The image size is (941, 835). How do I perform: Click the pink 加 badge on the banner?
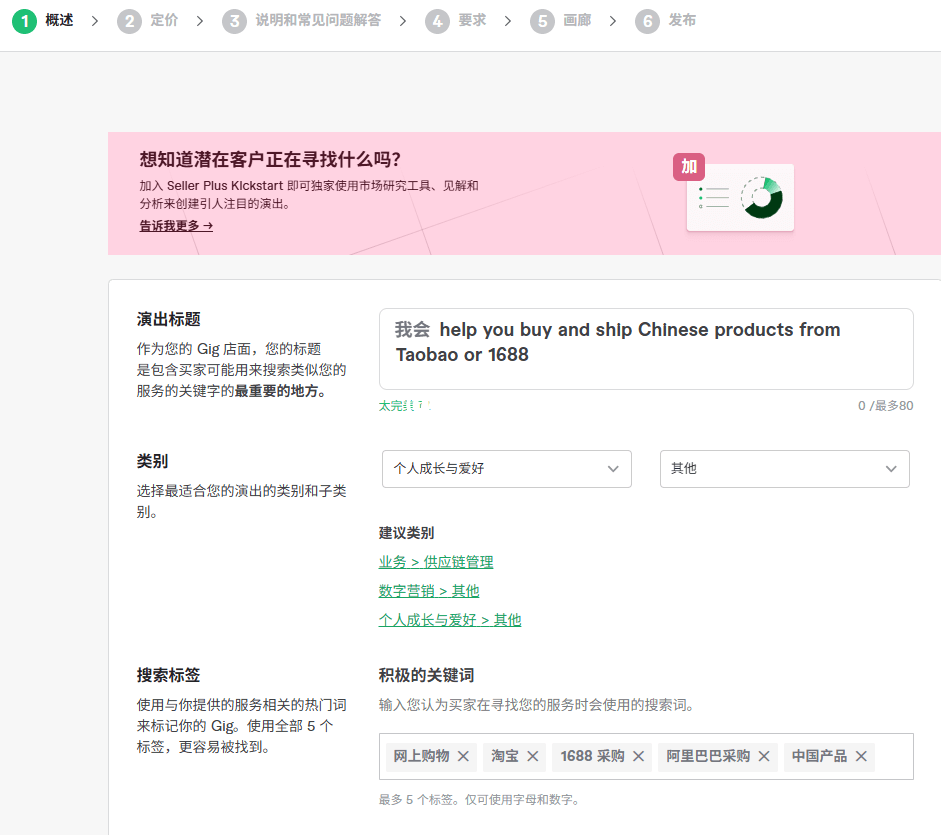coord(688,167)
